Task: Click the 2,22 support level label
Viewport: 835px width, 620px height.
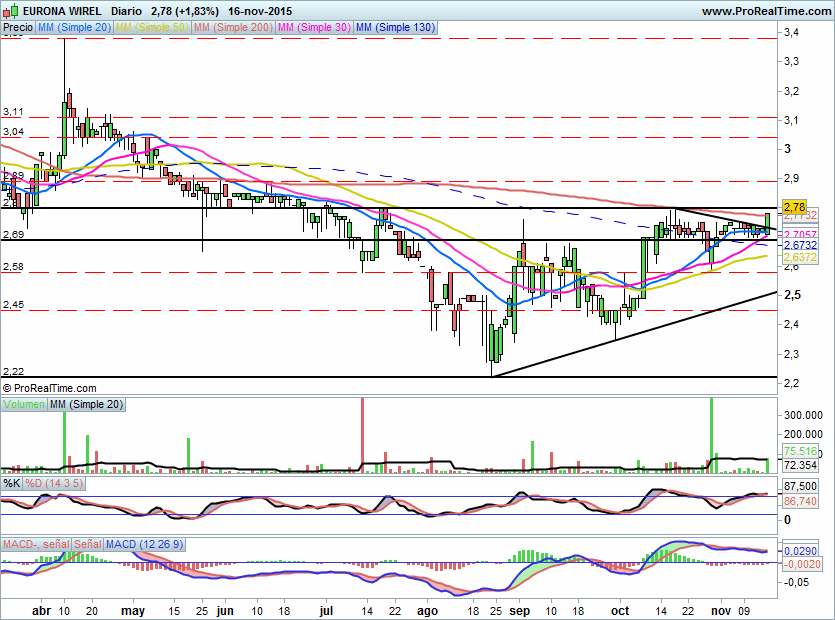Action: [x=13, y=371]
